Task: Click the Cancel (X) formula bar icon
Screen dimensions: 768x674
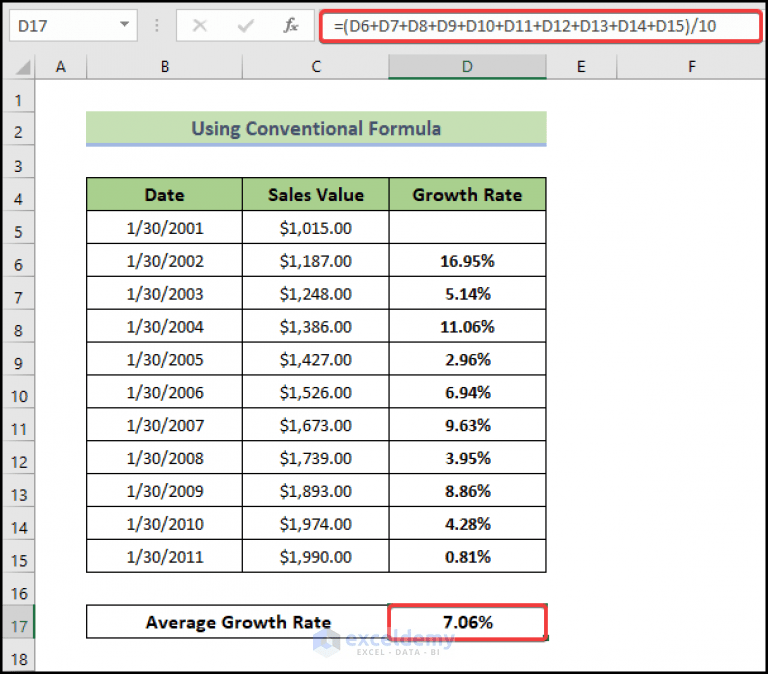Action: point(199,25)
